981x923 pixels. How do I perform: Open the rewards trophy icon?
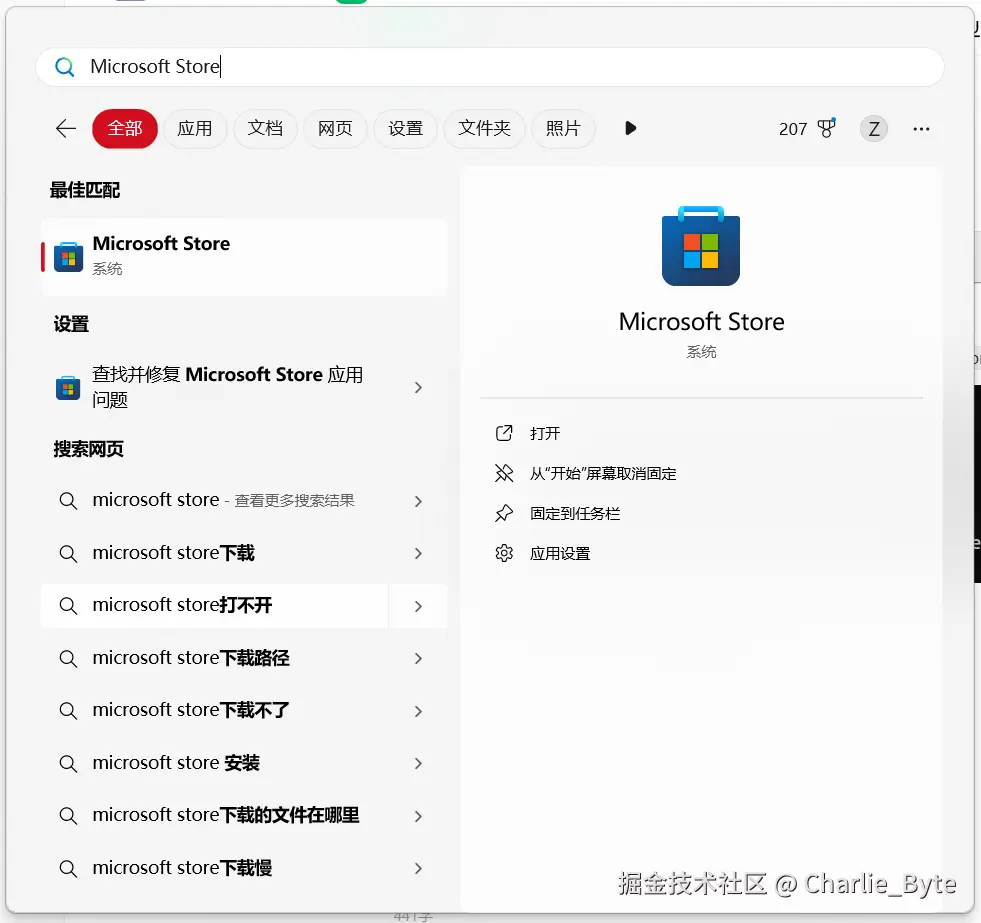pyautogui.click(x=827, y=128)
